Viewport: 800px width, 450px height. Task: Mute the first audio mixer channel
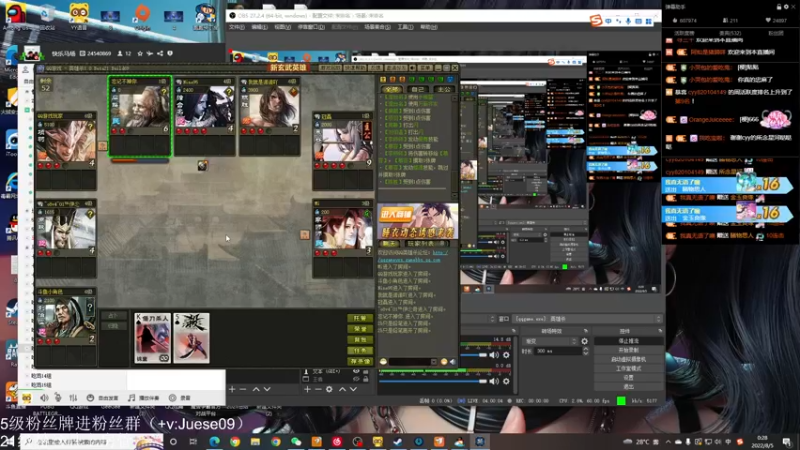tap(494, 355)
